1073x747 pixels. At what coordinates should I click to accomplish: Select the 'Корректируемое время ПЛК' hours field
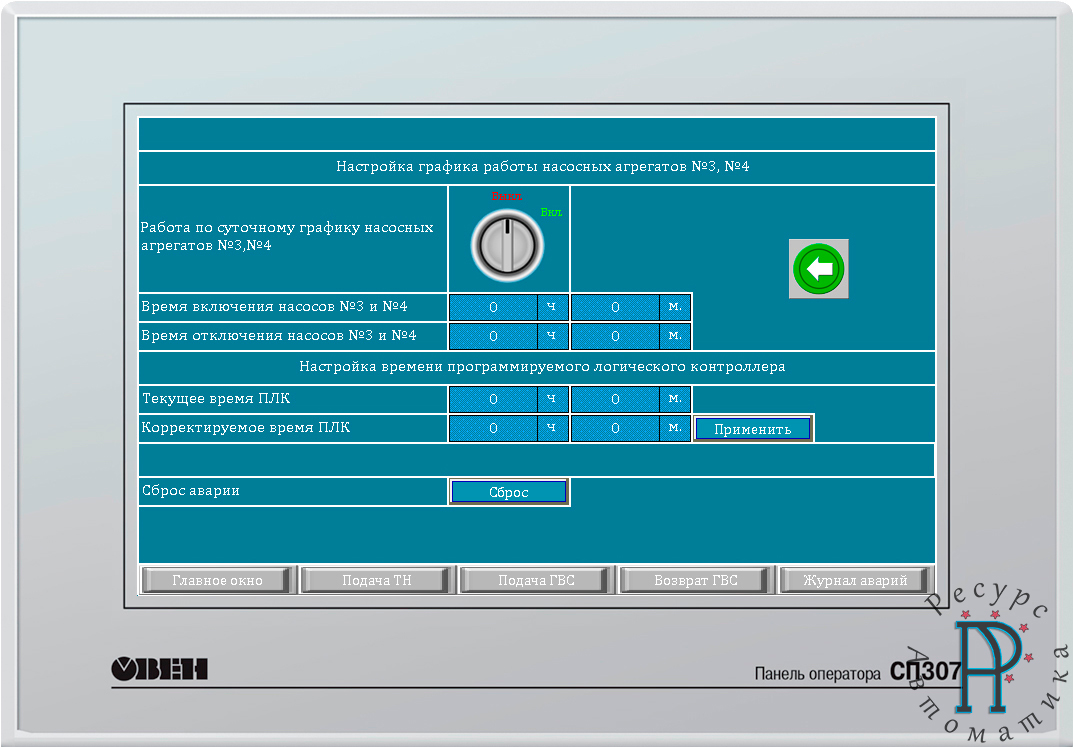pyautogui.click(x=494, y=429)
